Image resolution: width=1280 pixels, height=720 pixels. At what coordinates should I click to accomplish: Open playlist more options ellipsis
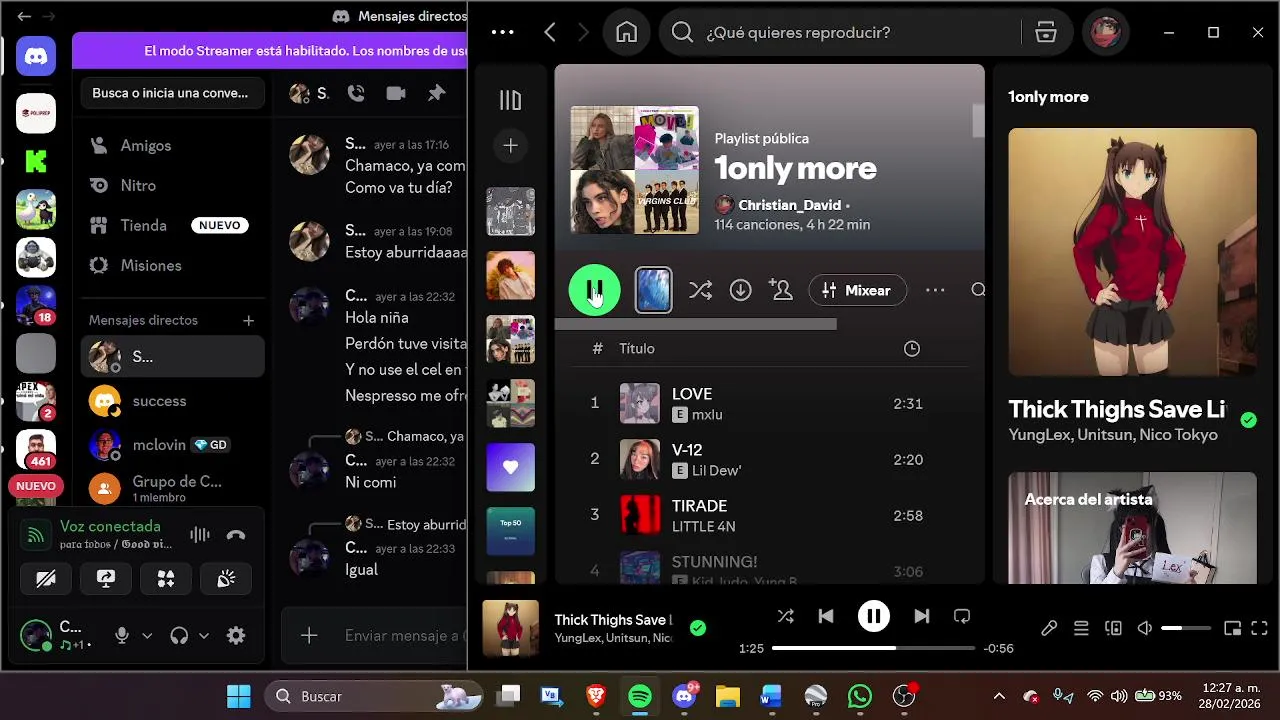[x=935, y=290]
